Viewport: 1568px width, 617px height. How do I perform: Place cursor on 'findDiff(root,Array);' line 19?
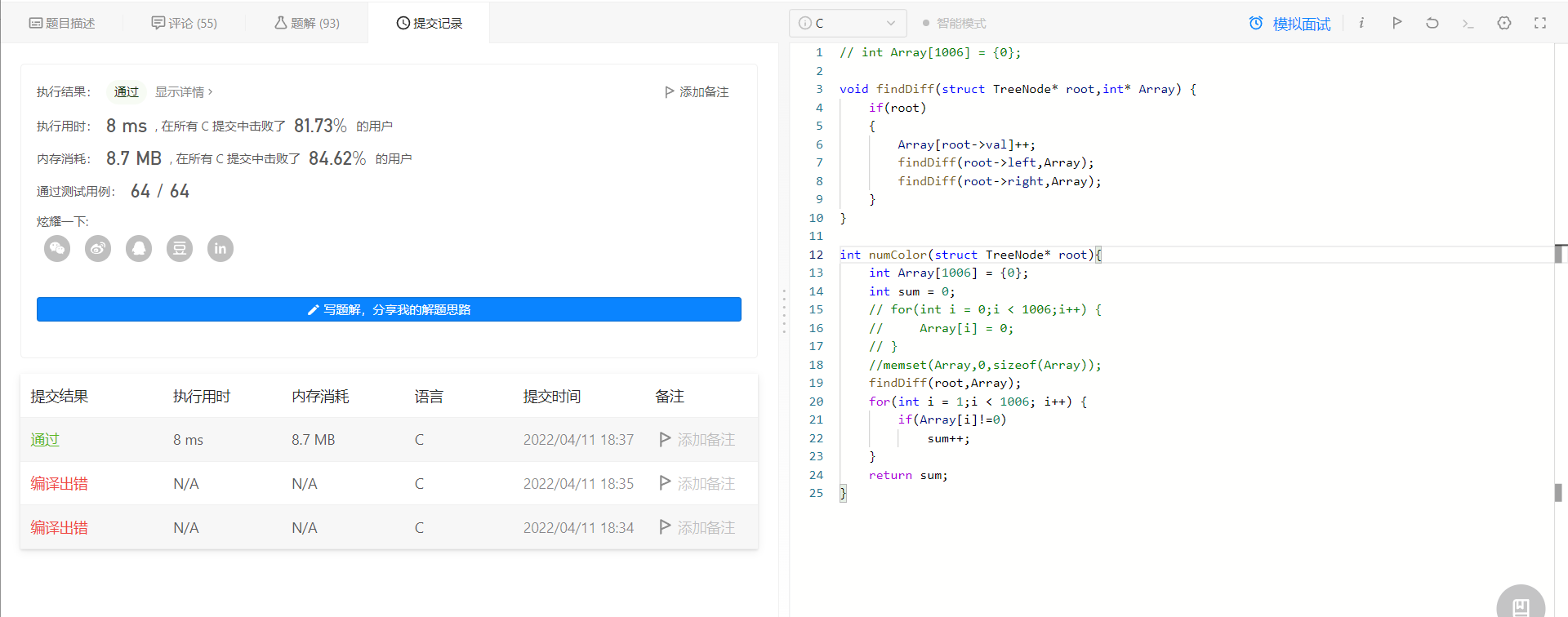(x=945, y=383)
